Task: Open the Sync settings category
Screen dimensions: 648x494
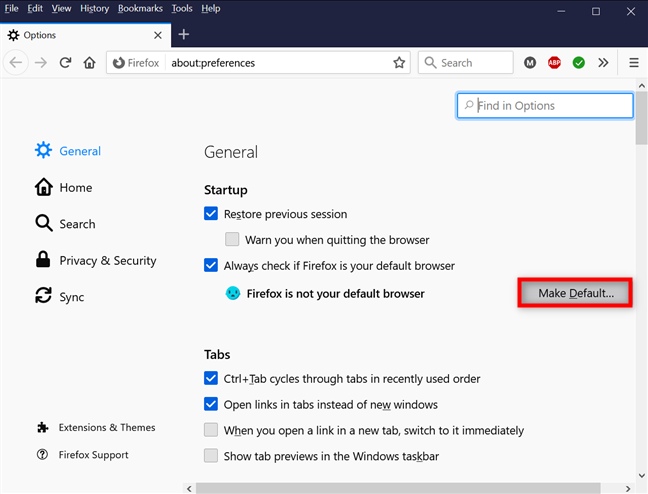Action: tap(60, 296)
